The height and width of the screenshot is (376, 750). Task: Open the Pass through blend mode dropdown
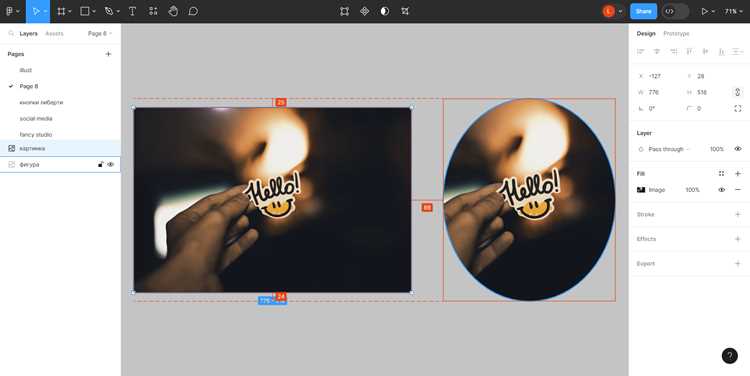click(669, 149)
